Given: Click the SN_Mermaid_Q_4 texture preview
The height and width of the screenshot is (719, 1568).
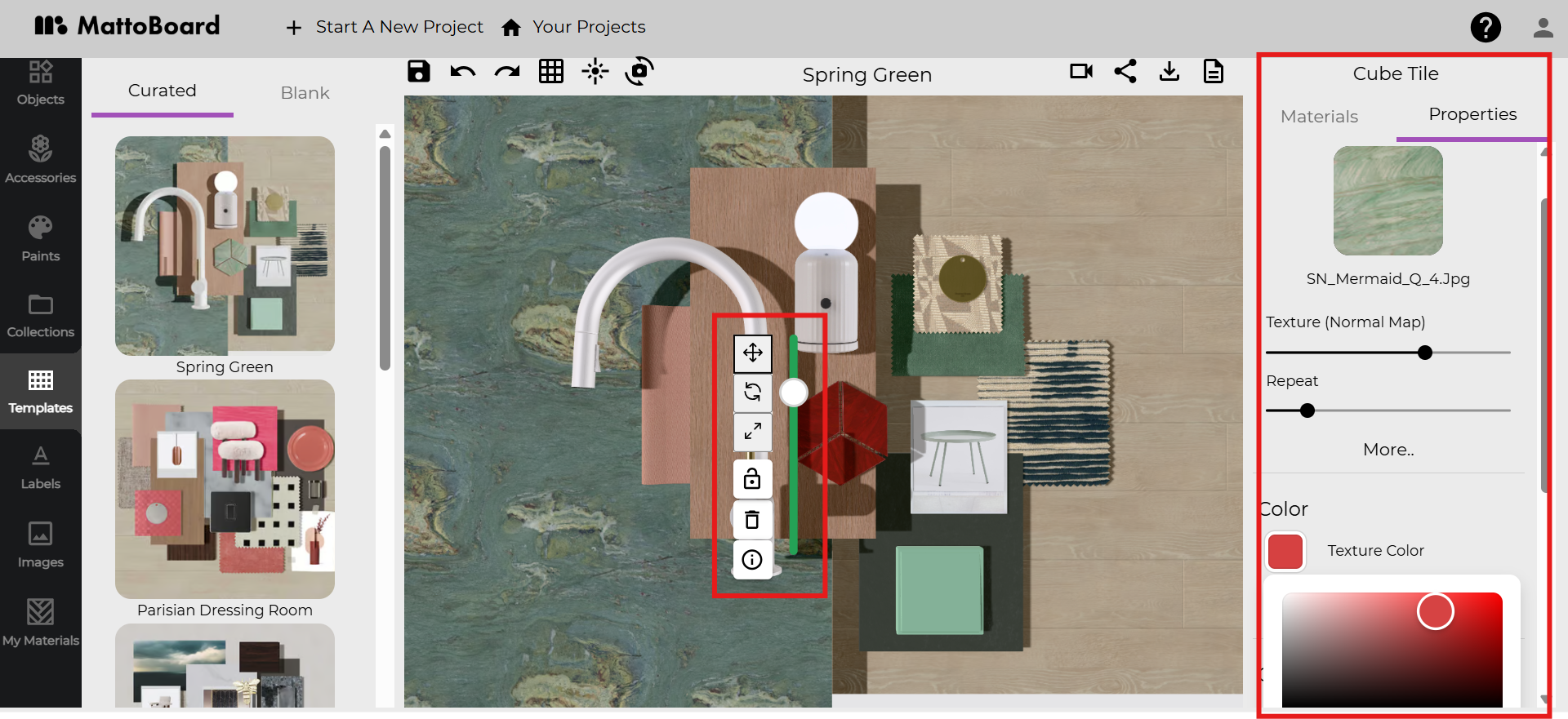Looking at the screenshot, I should pos(1388,201).
